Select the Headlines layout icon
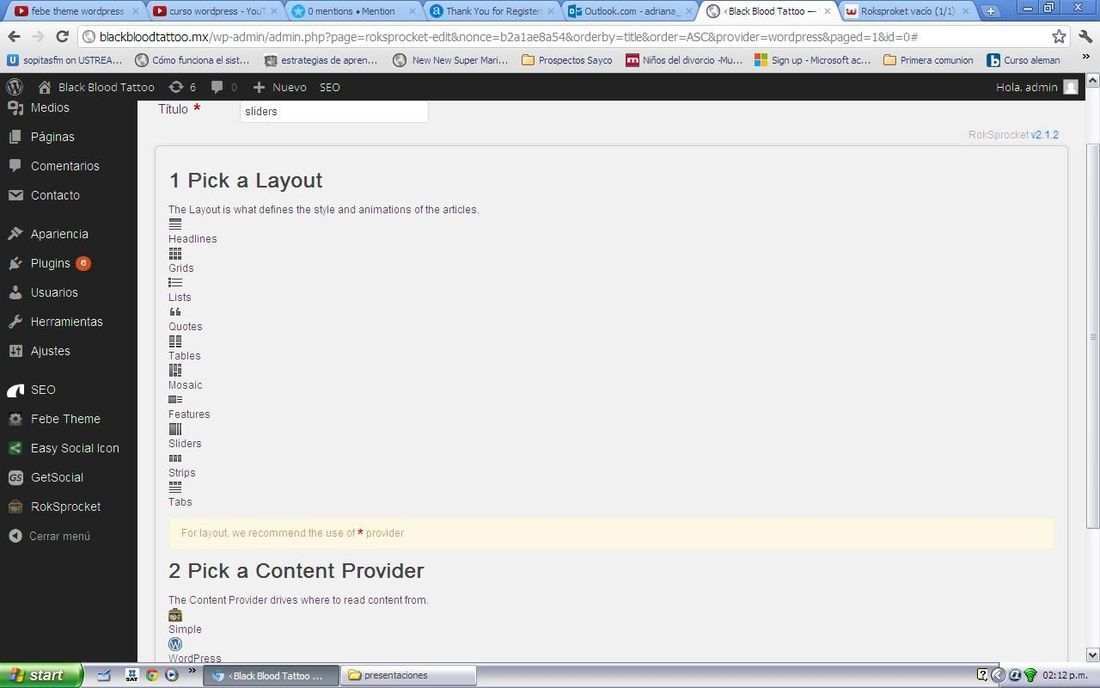 coord(175,224)
